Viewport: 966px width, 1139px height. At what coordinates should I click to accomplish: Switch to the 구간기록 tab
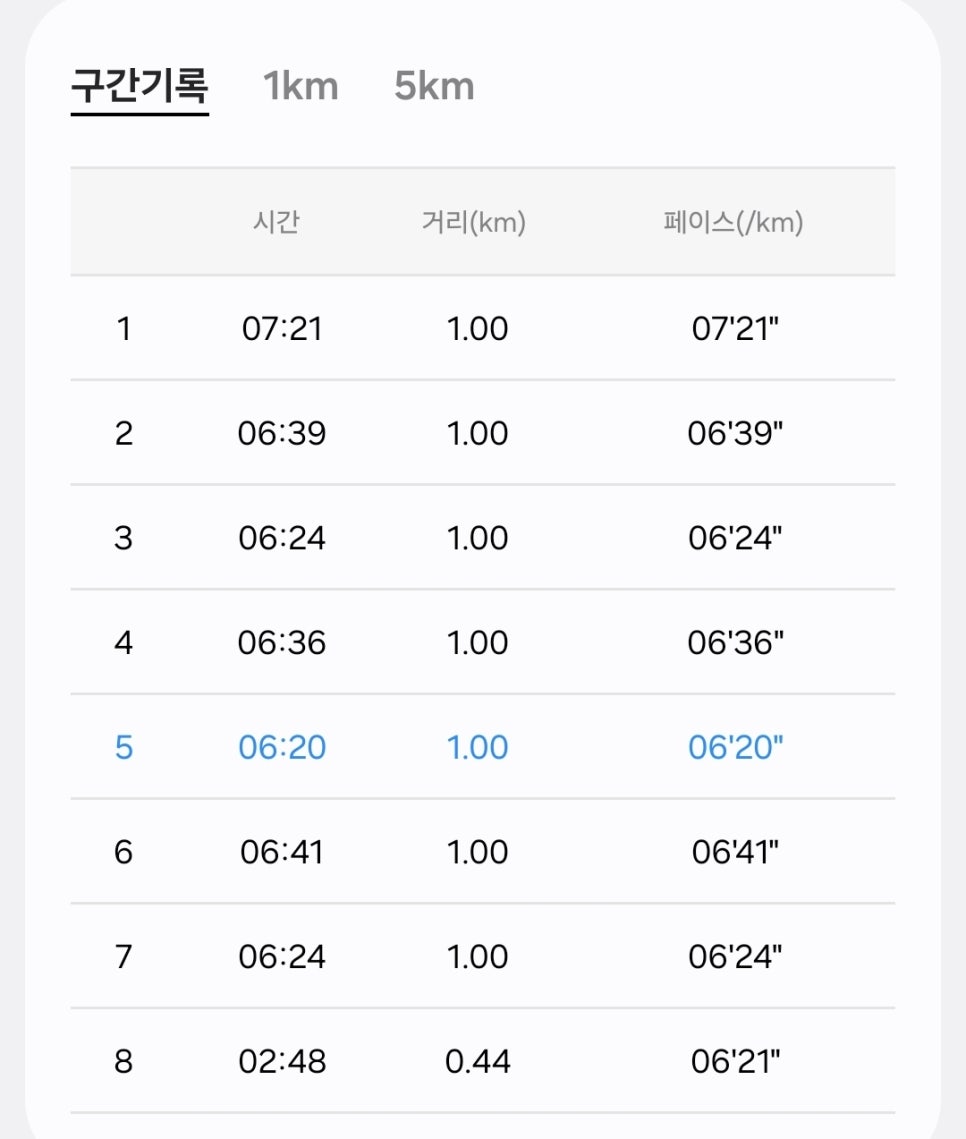(139, 86)
